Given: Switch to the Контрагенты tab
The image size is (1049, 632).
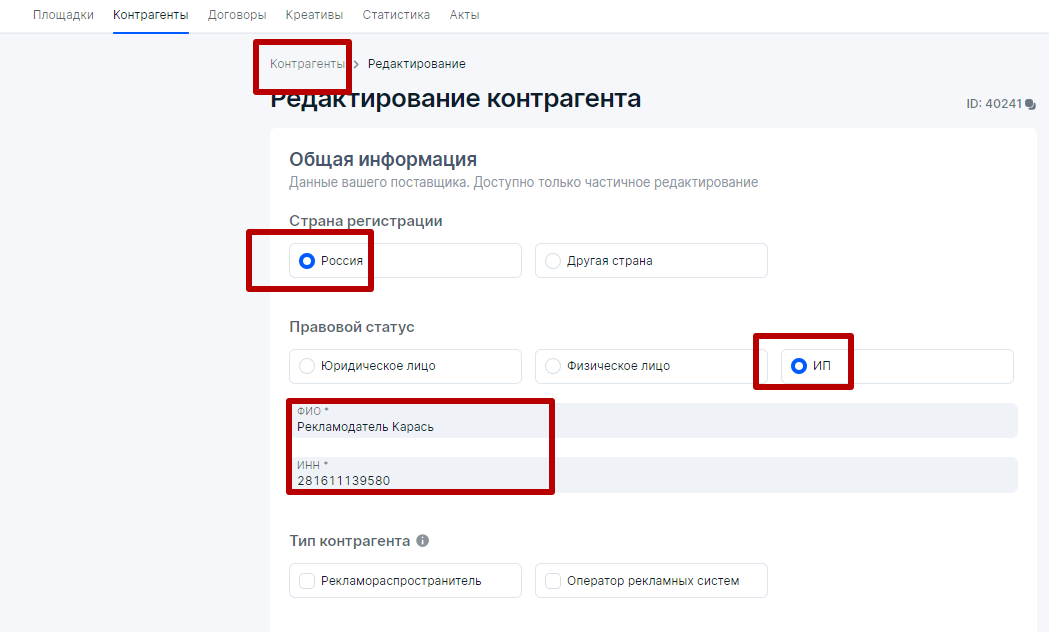Looking at the screenshot, I should point(151,15).
